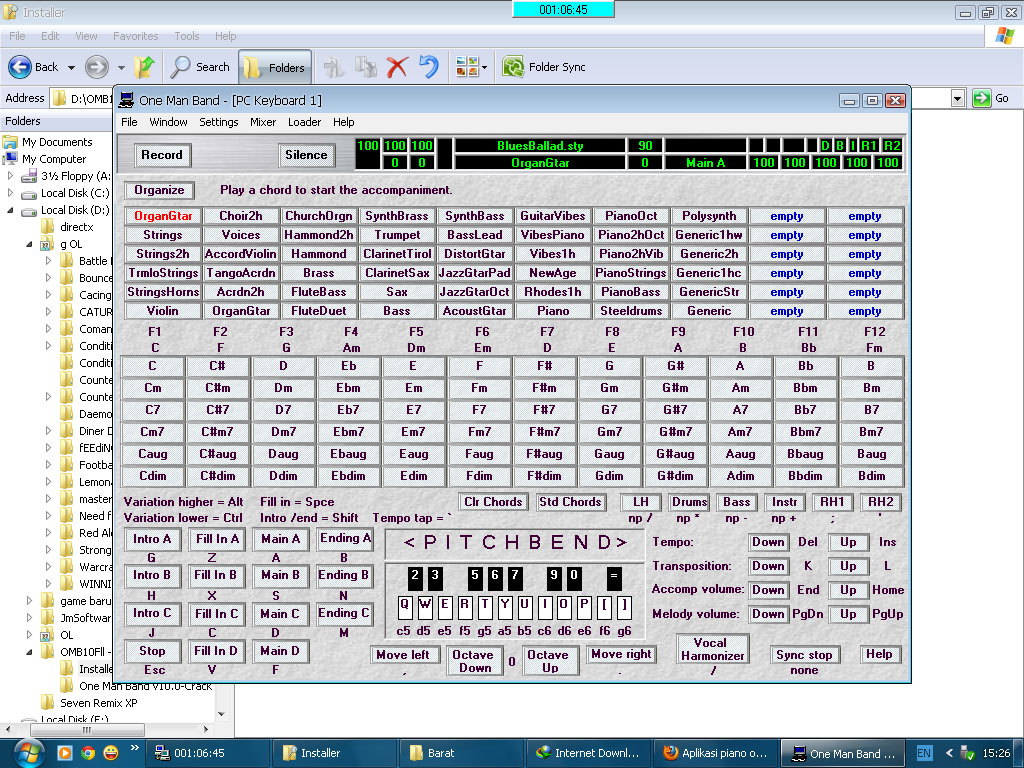Toggle the LH accompaniment part
This screenshot has height=768, width=1024.
[641, 502]
